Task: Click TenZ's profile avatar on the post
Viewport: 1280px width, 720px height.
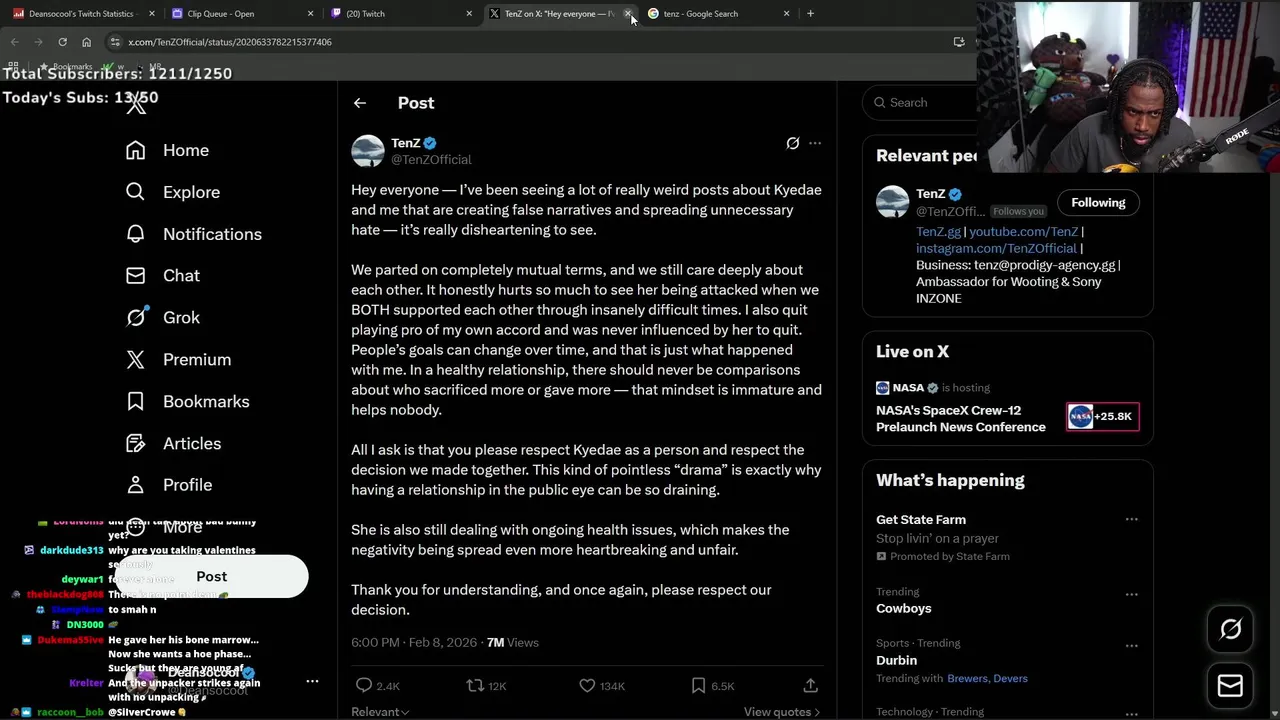Action: (367, 151)
